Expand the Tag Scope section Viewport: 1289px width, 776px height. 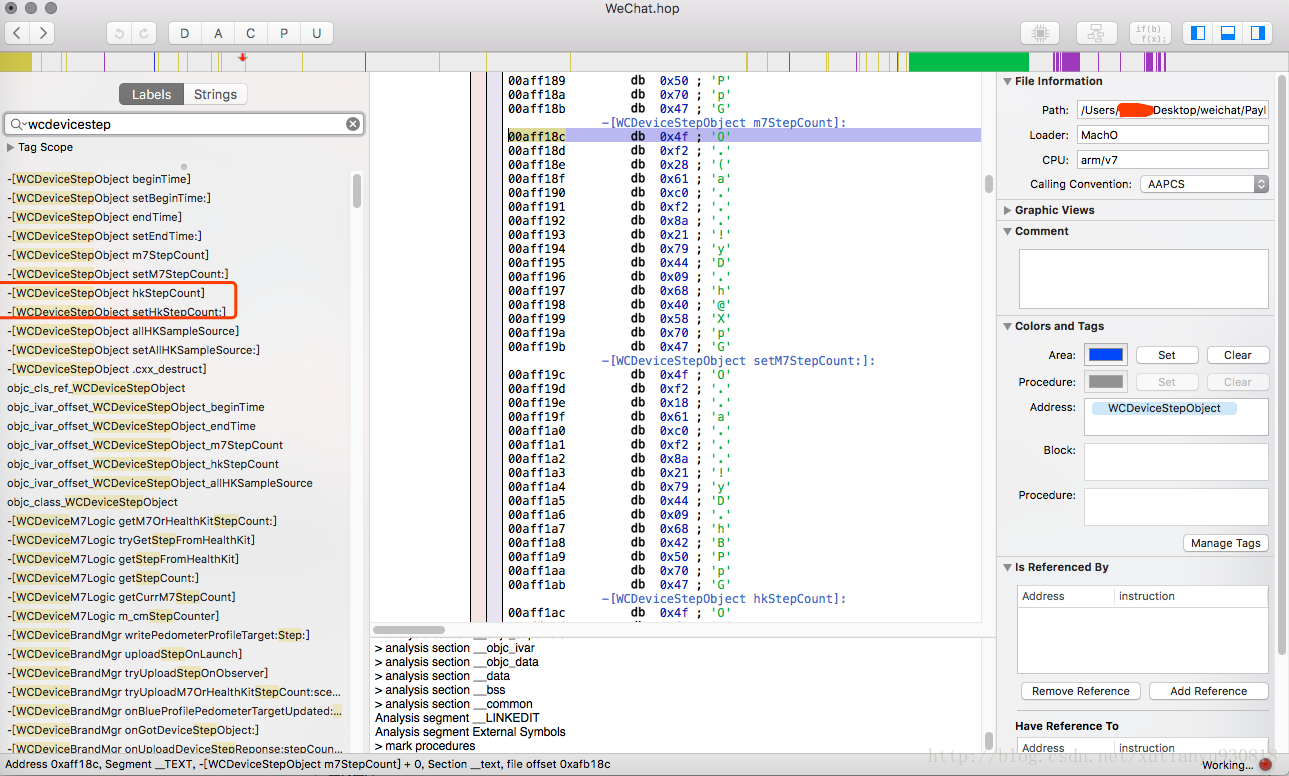pyautogui.click(x=11, y=147)
